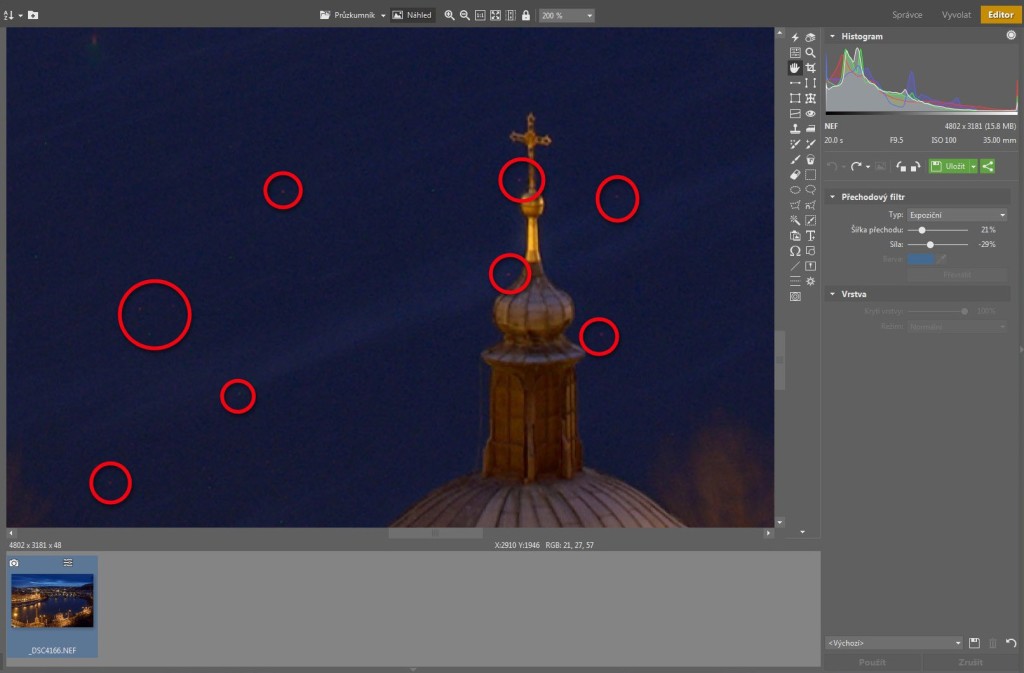Open the sort order dropdown arrow
Image resolution: width=1024 pixels, height=673 pixels.
(x=20, y=15)
